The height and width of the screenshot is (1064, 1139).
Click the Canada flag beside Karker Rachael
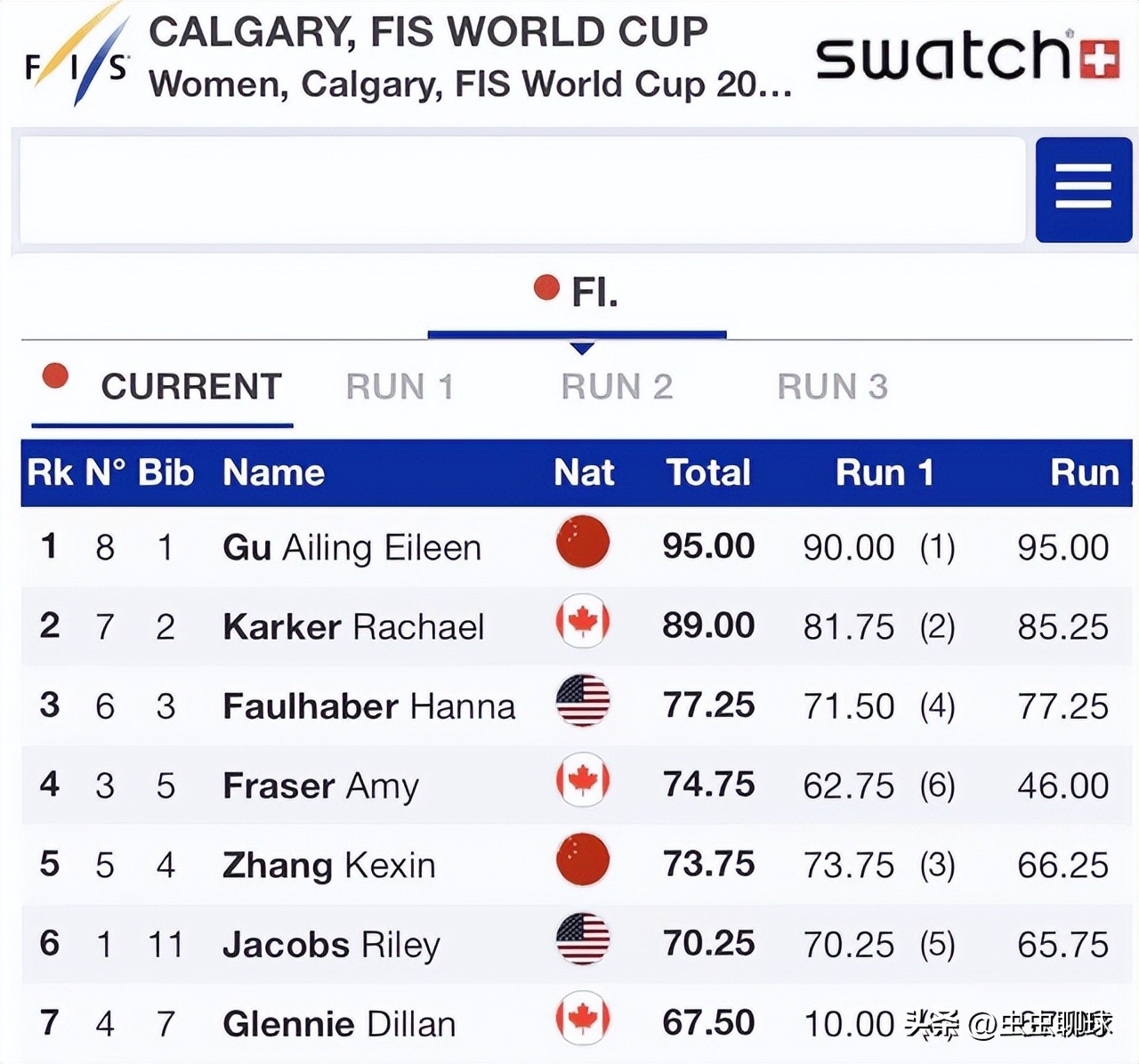583,622
